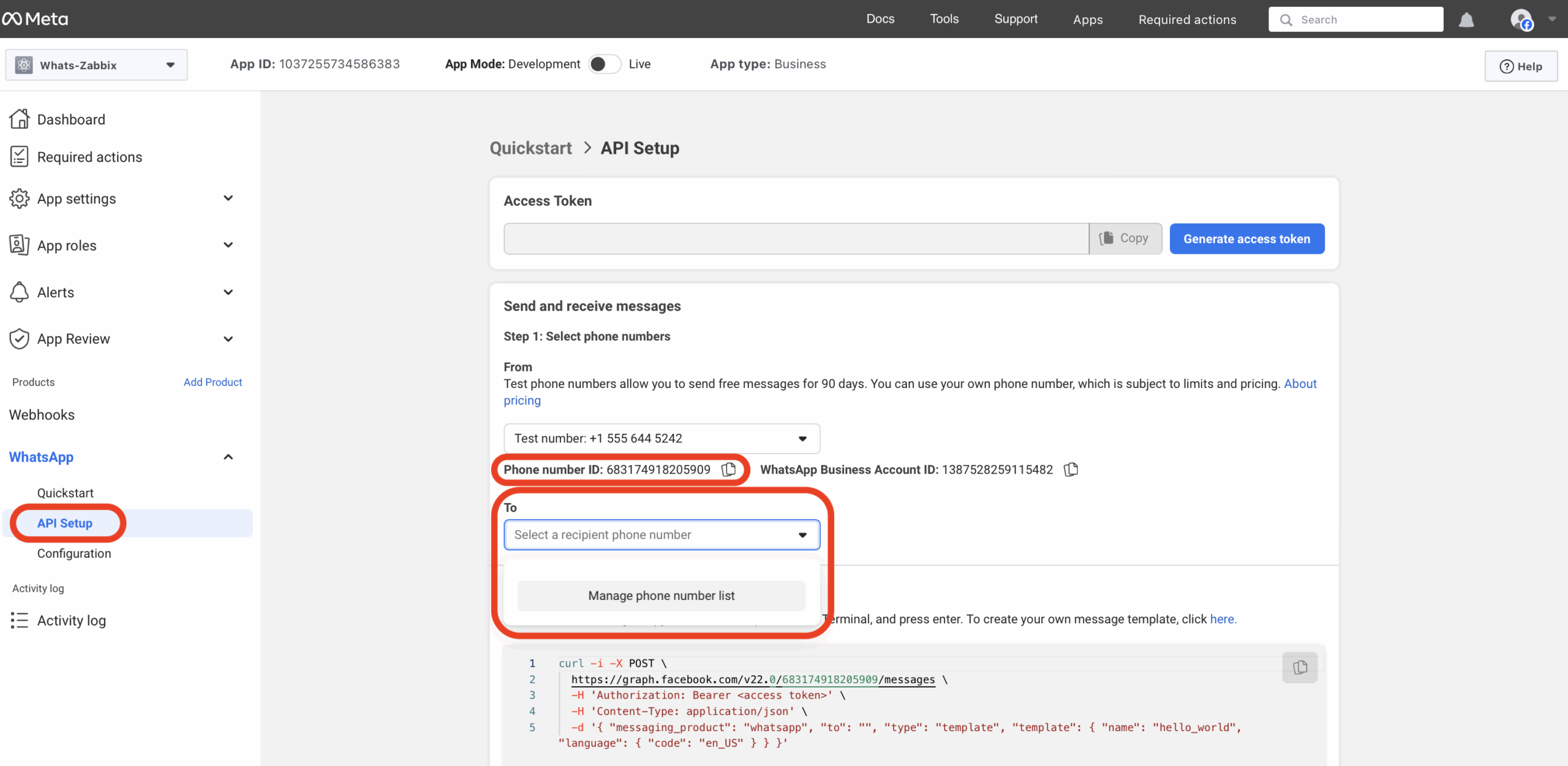
Task: Open the recipient phone number dropdown
Action: pyautogui.click(x=661, y=535)
